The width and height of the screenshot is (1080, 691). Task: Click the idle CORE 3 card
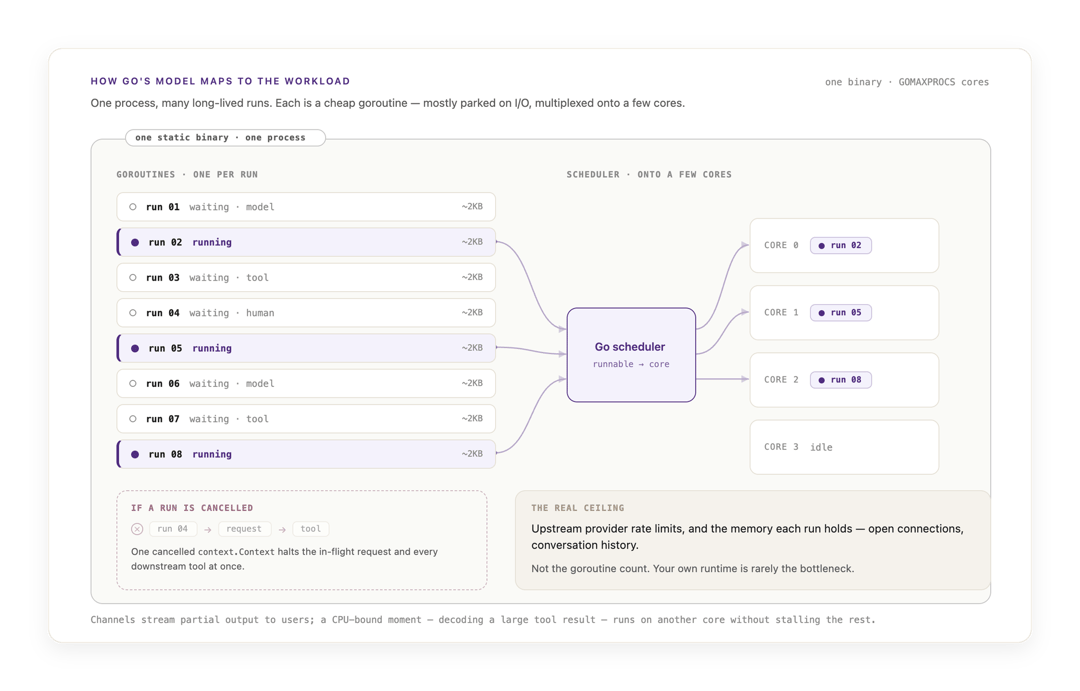844,447
